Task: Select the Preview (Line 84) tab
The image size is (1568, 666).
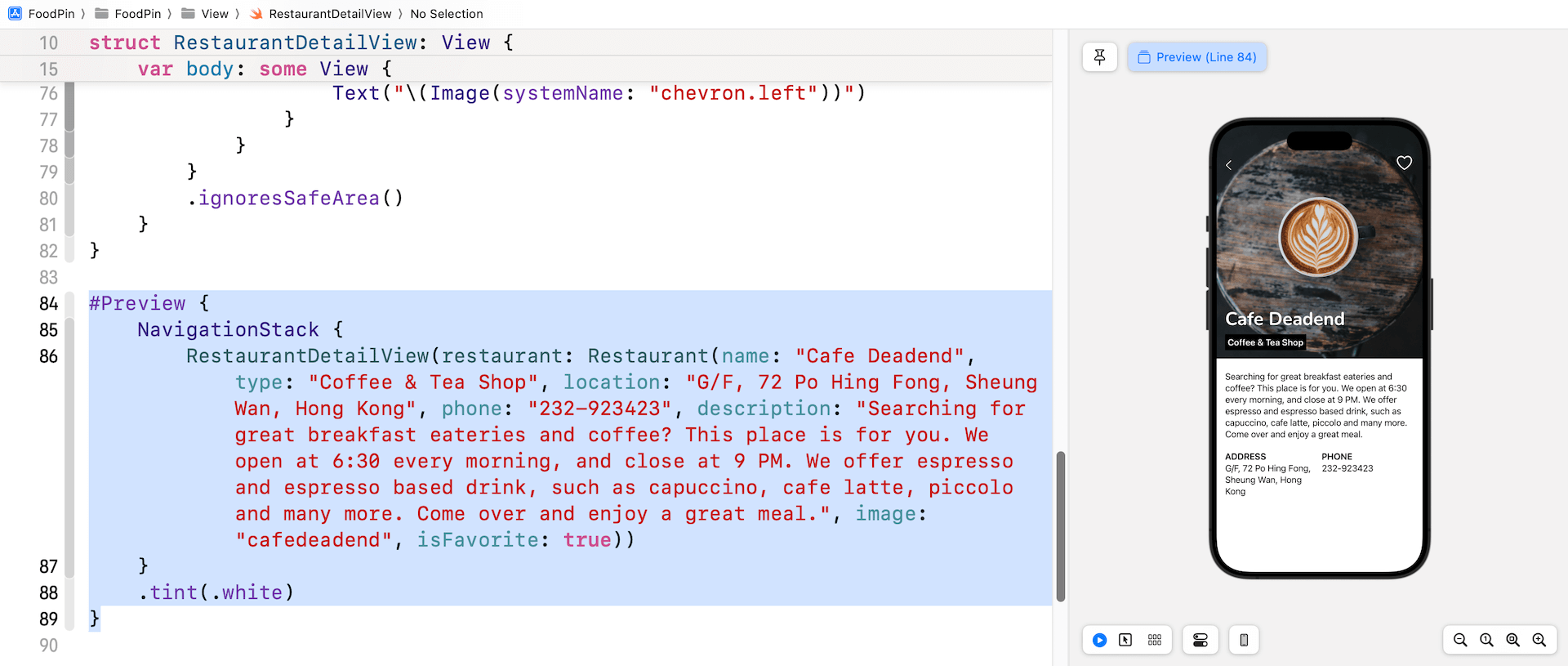Action: pos(1196,57)
